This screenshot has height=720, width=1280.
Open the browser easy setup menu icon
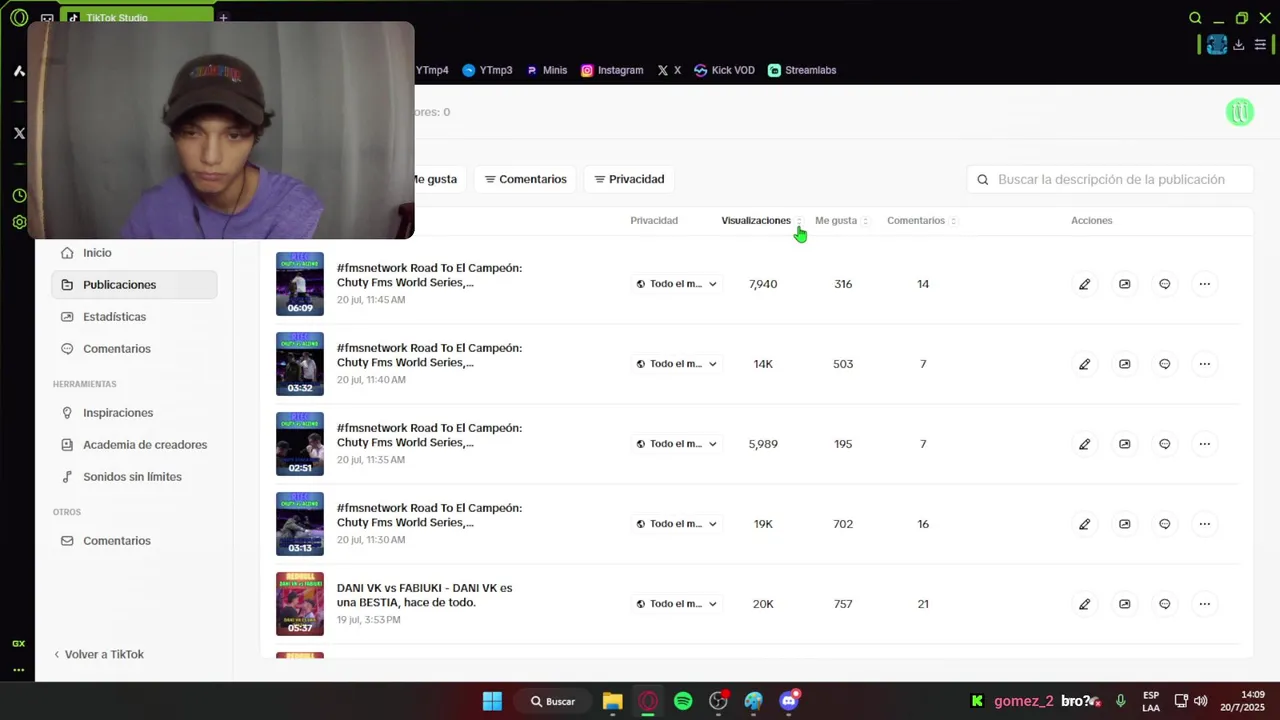click(x=1260, y=45)
